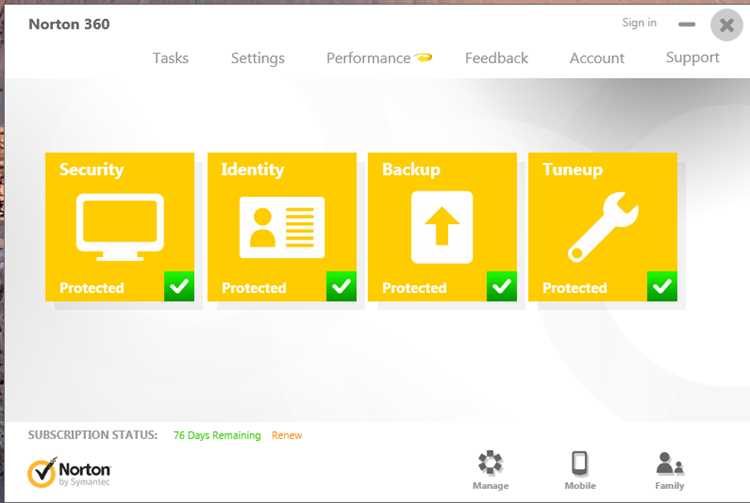Click the Mobile label text

[580, 486]
